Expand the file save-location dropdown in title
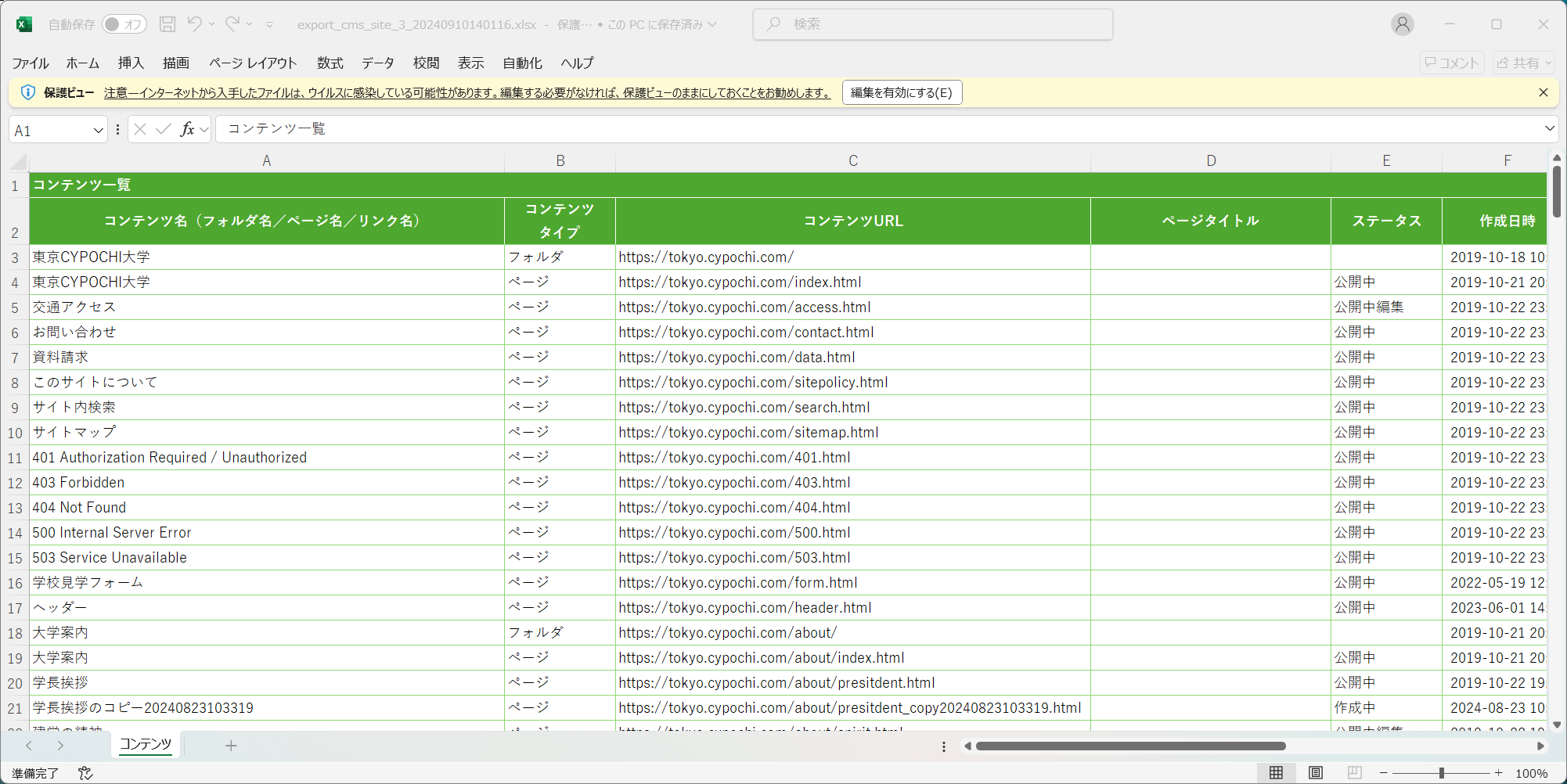1567x784 pixels. (712, 24)
